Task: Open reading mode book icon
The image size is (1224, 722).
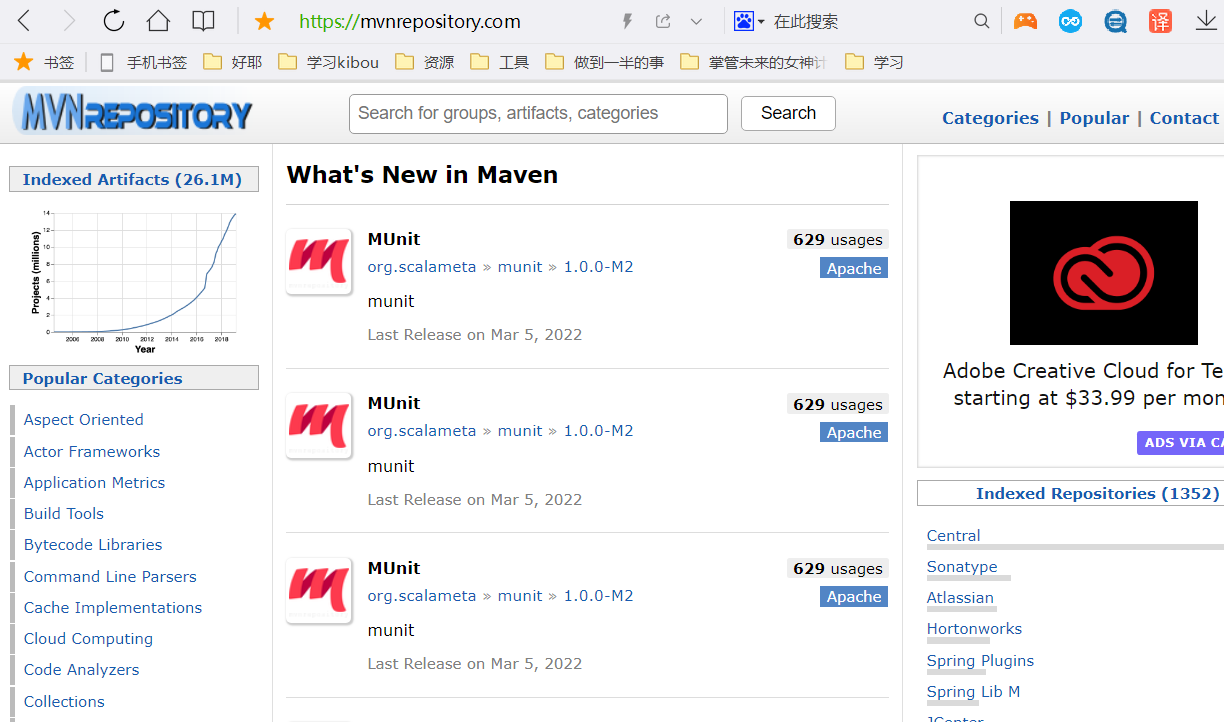Action: (x=203, y=21)
